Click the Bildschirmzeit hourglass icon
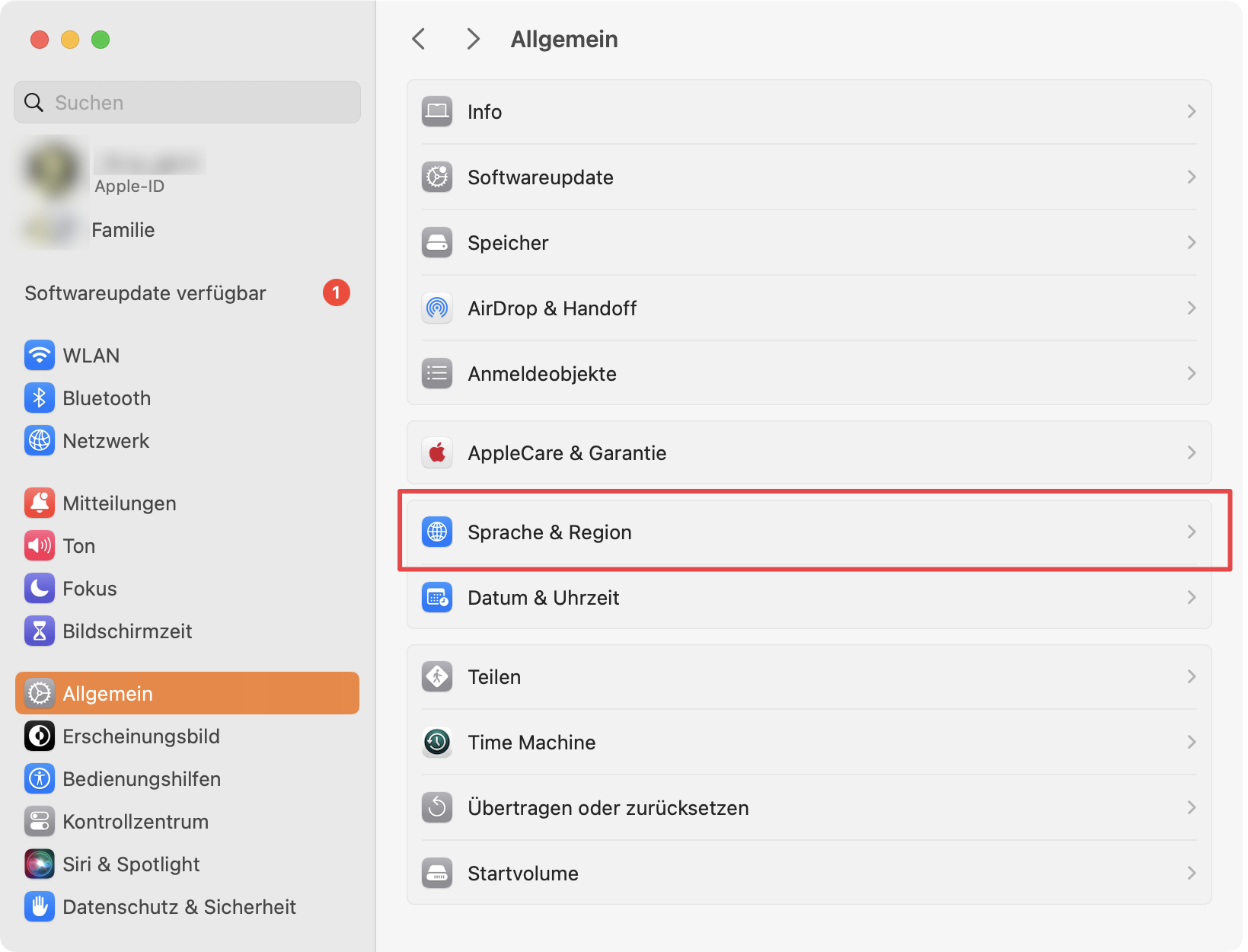The width and height of the screenshot is (1248, 952). [39, 631]
